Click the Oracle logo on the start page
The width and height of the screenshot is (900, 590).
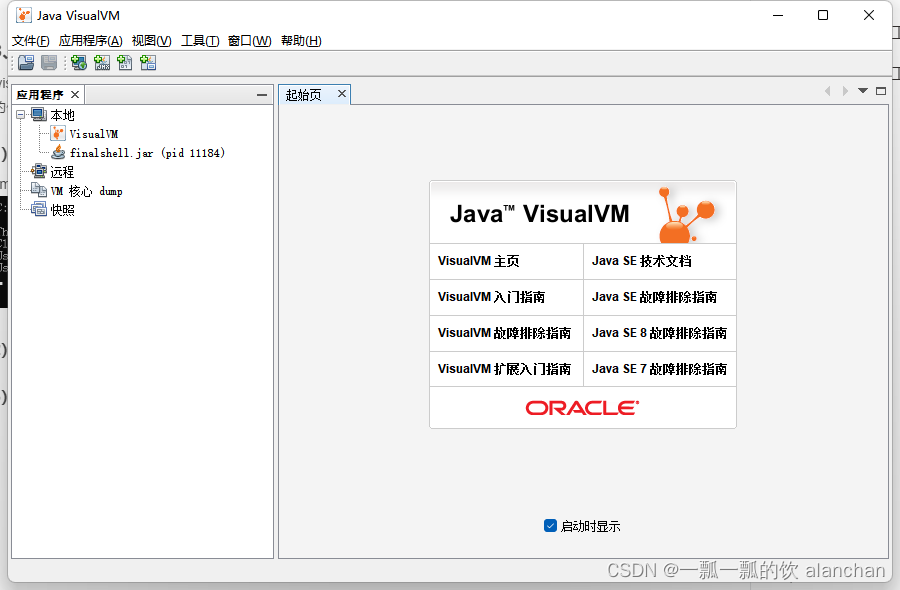[581, 407]
